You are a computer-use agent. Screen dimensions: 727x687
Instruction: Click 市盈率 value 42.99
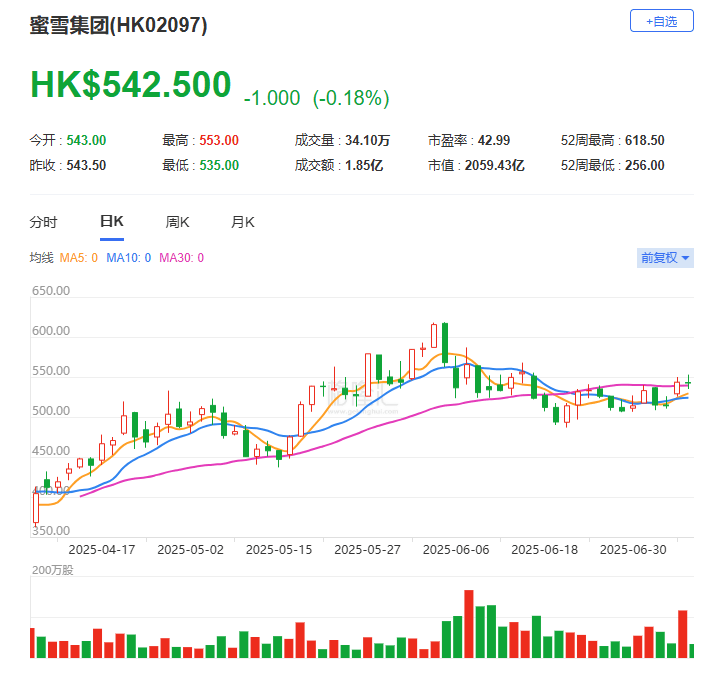coord(494,140)
